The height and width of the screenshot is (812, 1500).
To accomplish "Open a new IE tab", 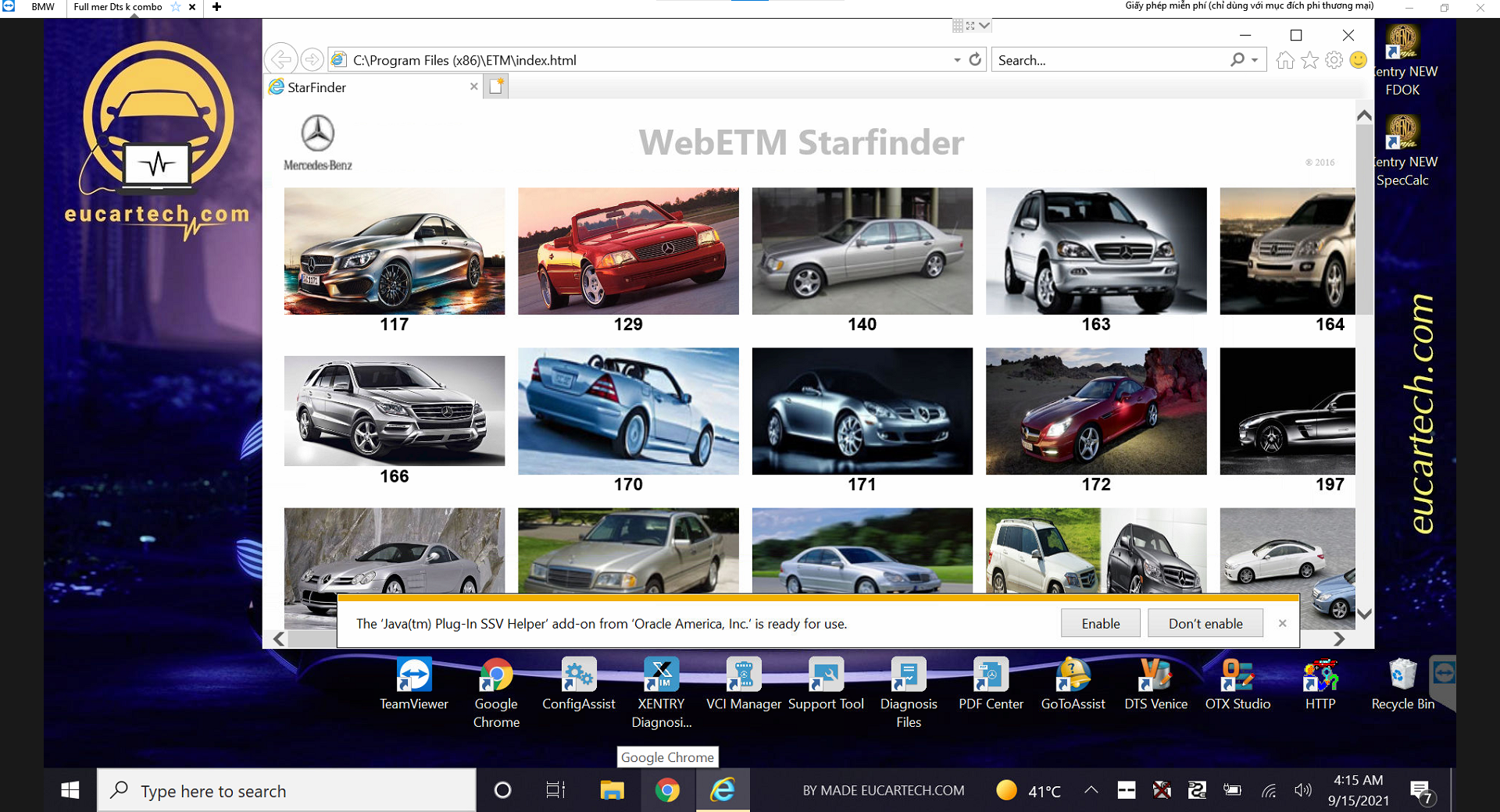I will click(496, 87).
